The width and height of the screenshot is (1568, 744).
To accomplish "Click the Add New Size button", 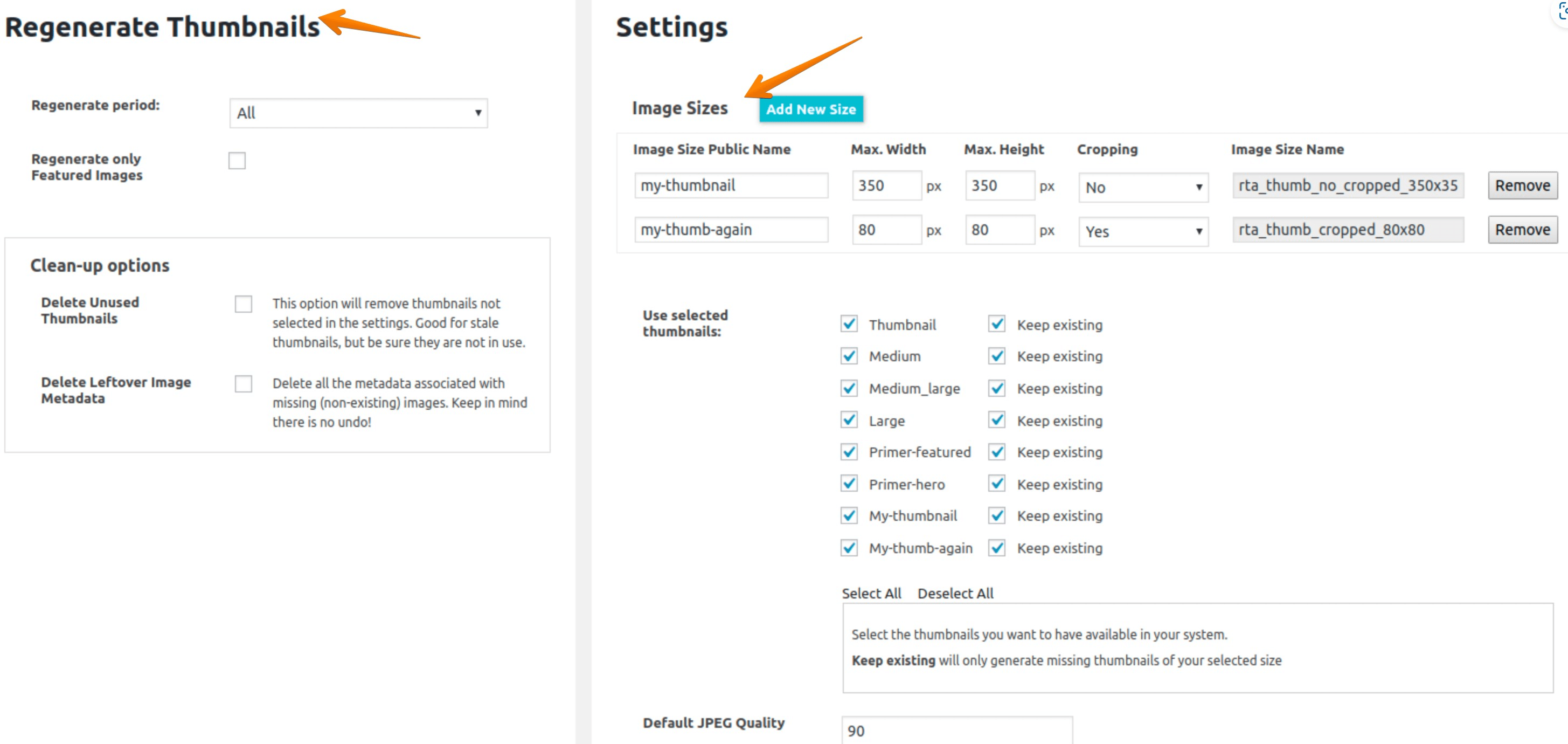I will coord(811,109).
